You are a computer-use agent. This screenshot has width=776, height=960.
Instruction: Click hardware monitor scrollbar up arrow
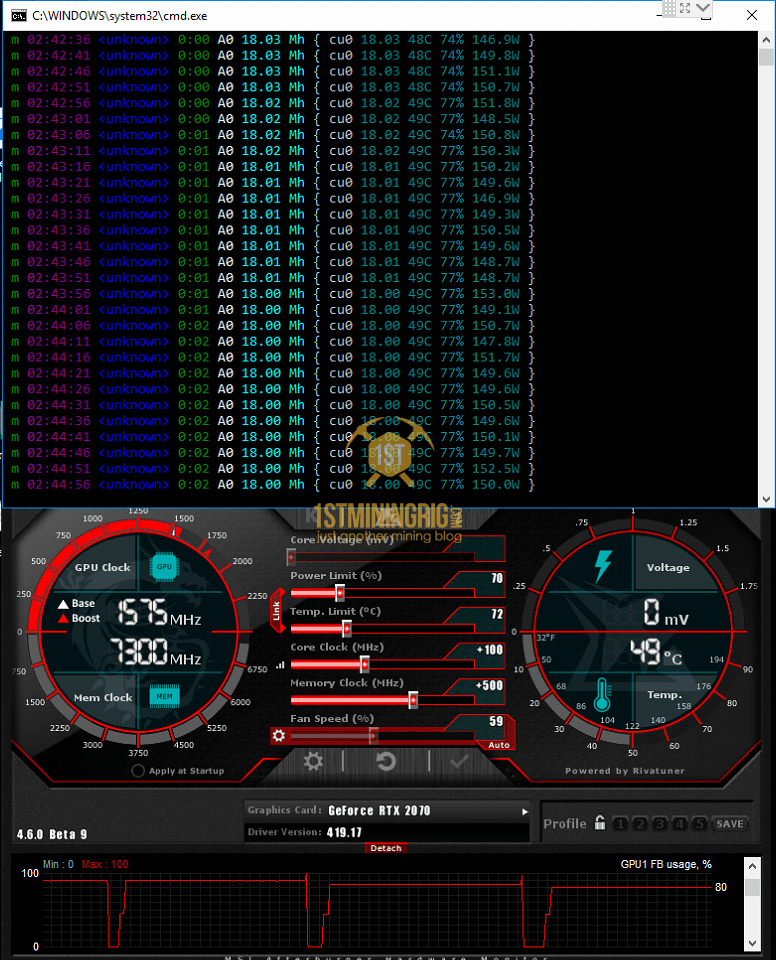(x=753, y=866)
